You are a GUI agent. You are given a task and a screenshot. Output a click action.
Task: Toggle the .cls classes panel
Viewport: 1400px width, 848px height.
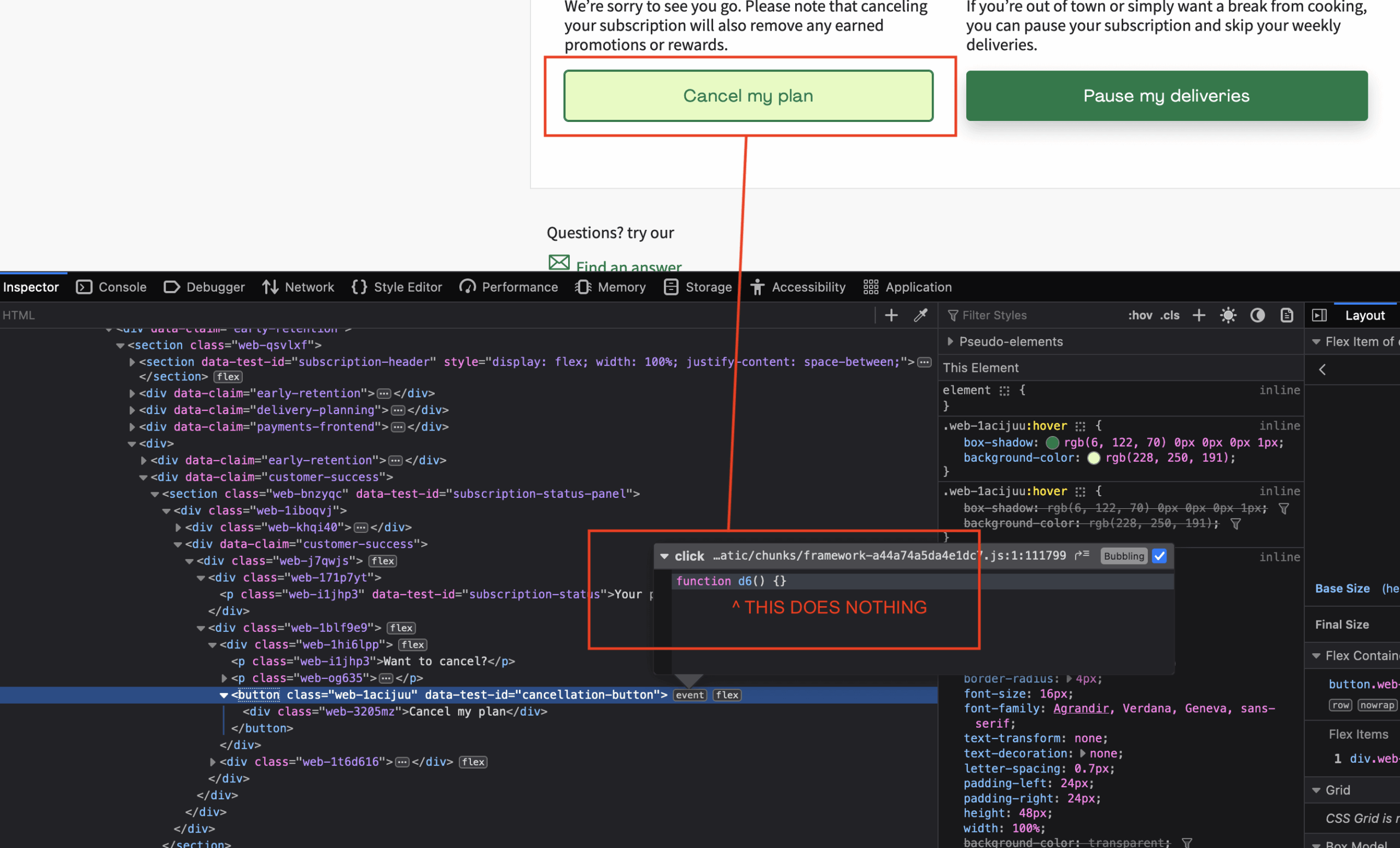coord(1170,316)
